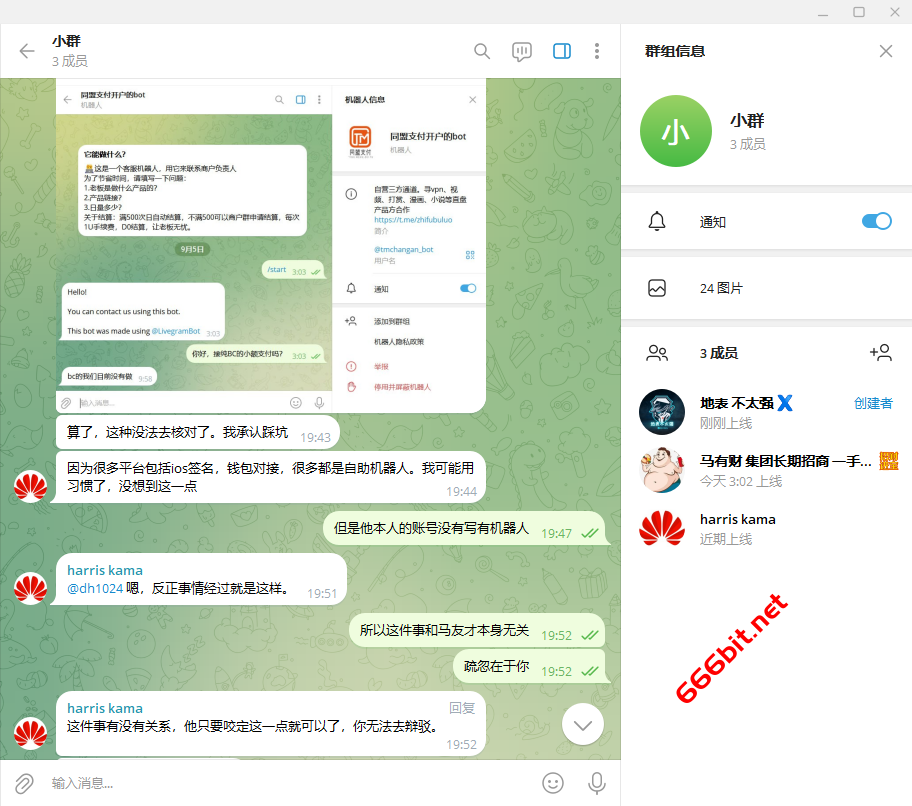Search messages in the 小群 chat
Screen dimensions: 912x806
(482, 51)
